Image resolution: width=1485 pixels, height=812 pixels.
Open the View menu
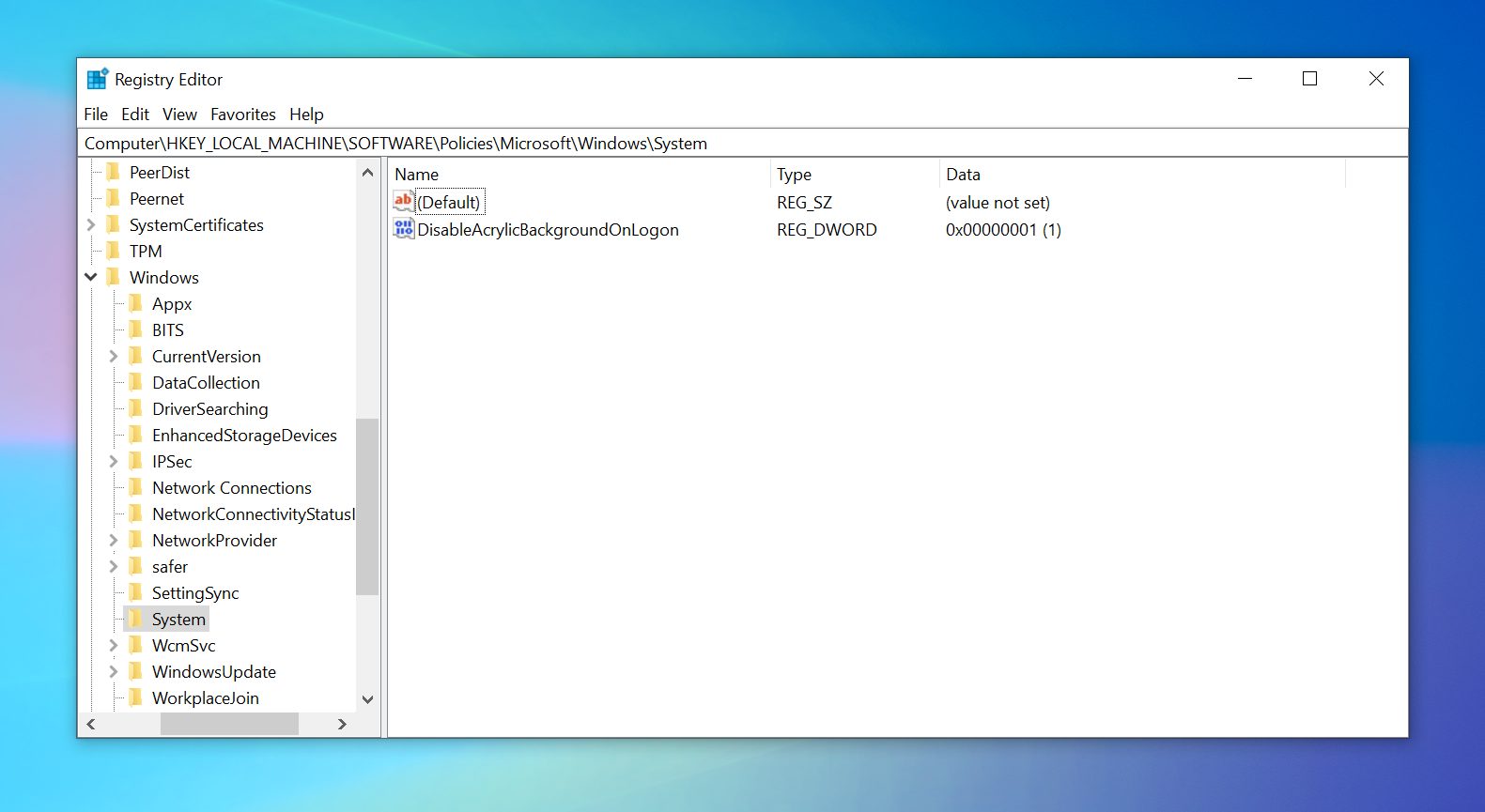179,114
